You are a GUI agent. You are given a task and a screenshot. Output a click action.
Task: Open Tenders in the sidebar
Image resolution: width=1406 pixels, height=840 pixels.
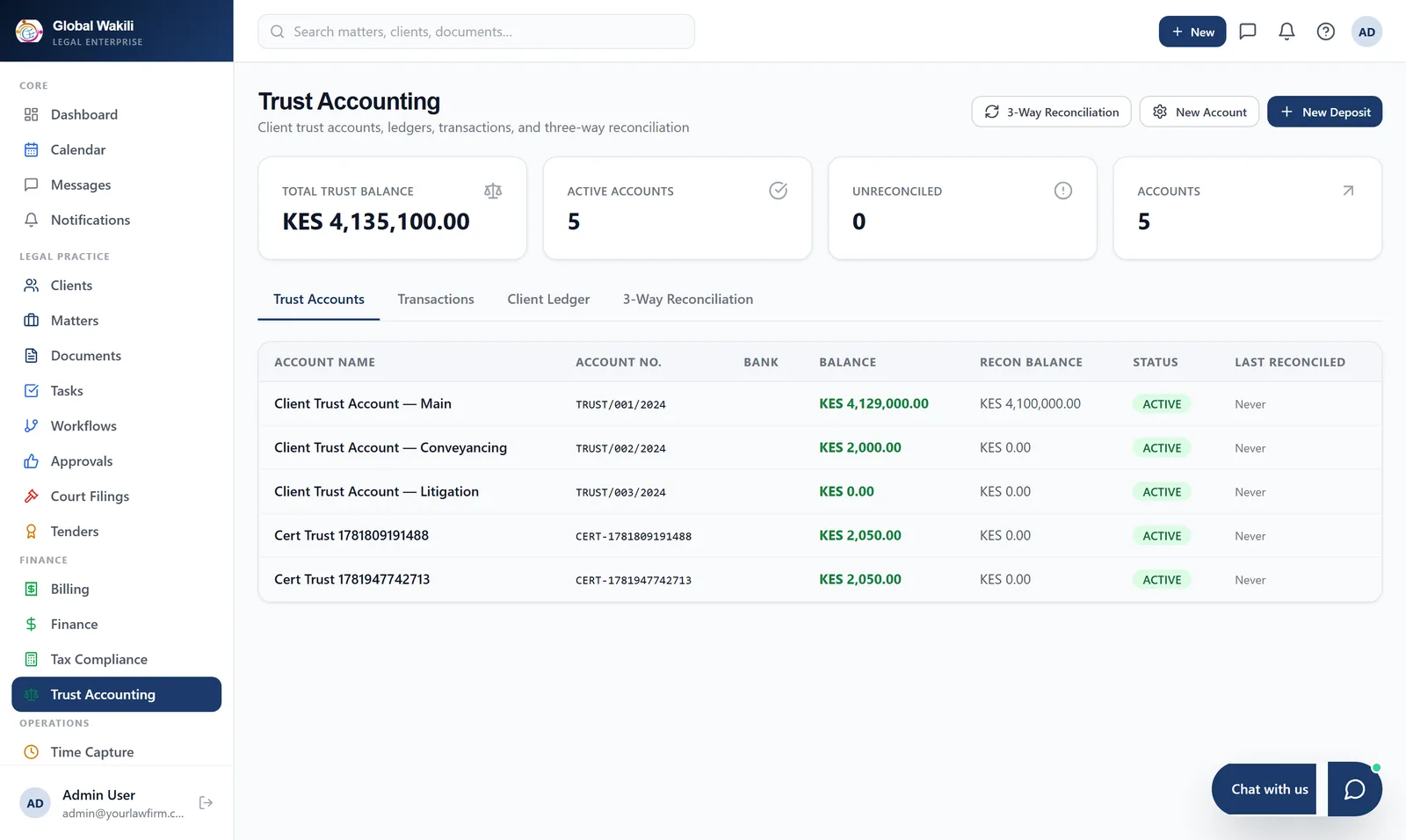tap(116, 532)
